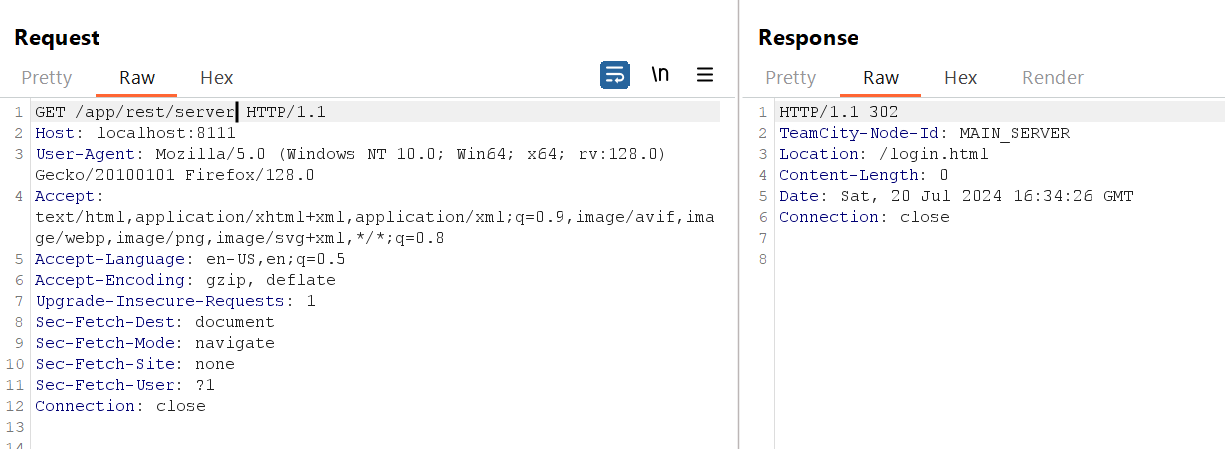
Task: Click the text/html,application/xhtml+xml accept value line
Action: (x=375, y=217)
